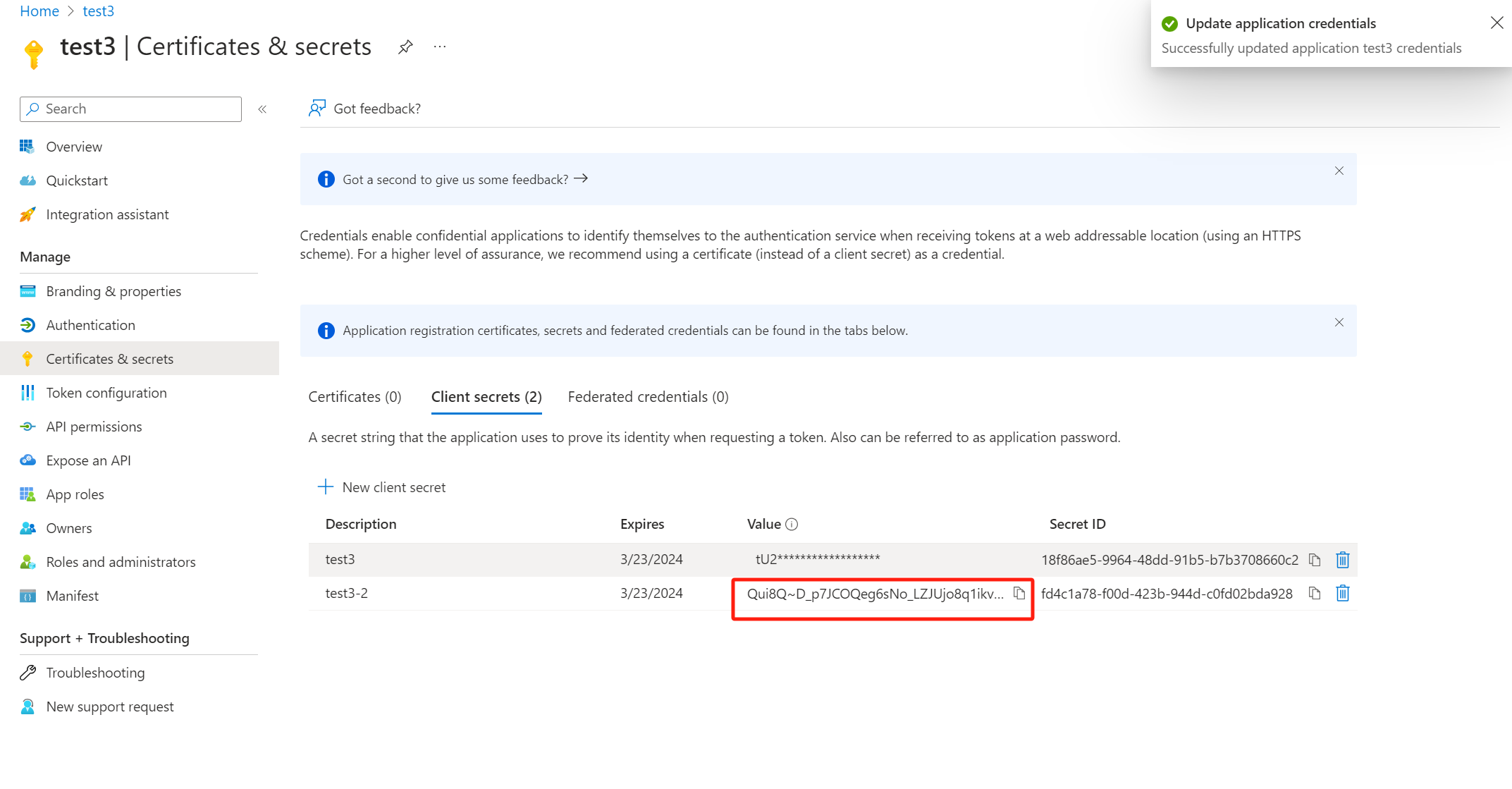
Task: Collapse the left sidebar menu
Action: 262,109
